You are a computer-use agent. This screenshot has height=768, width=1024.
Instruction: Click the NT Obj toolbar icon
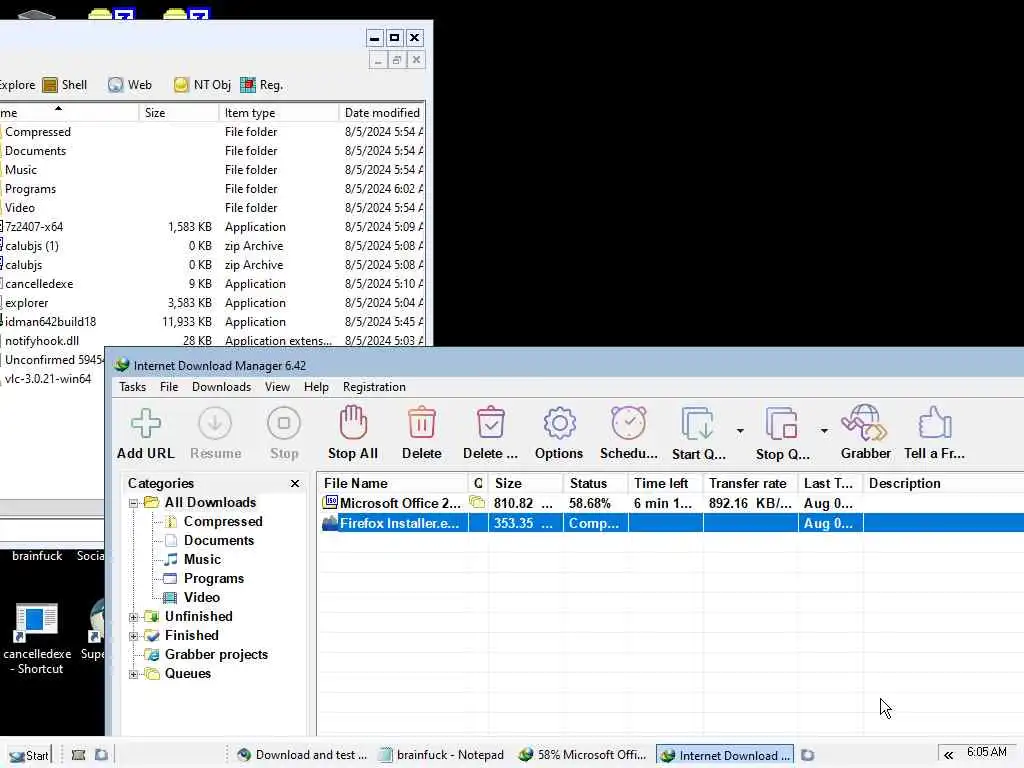[202, 85]
